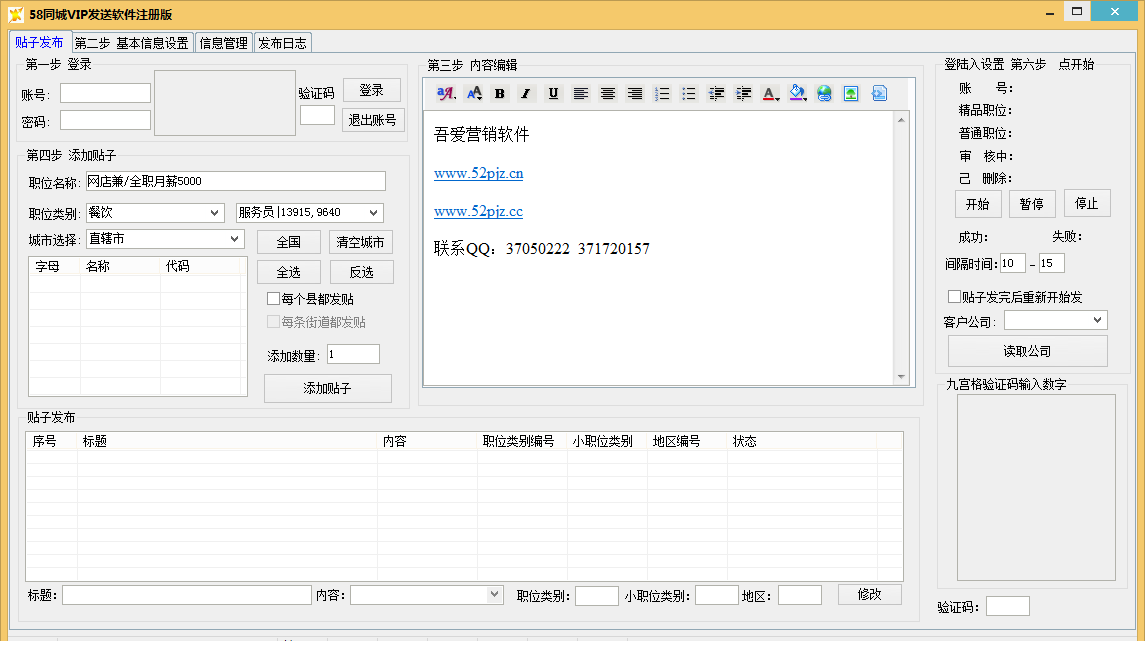Select all cities with 全国 button

(x=288, y=242)
